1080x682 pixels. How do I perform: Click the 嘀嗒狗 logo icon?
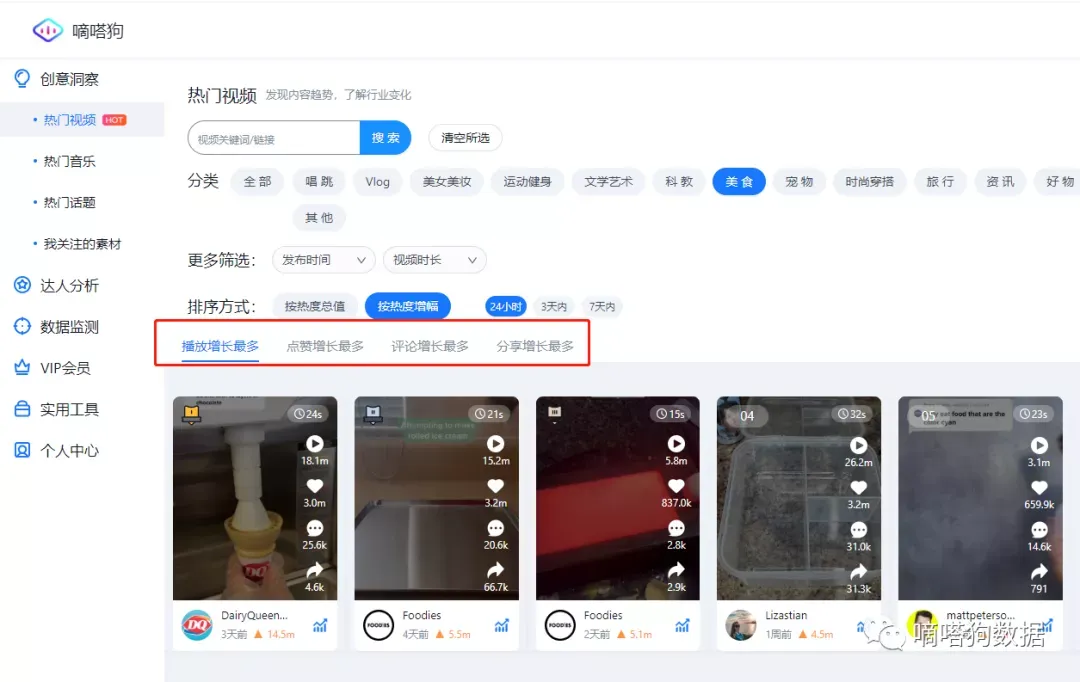[x=48, y=30]
